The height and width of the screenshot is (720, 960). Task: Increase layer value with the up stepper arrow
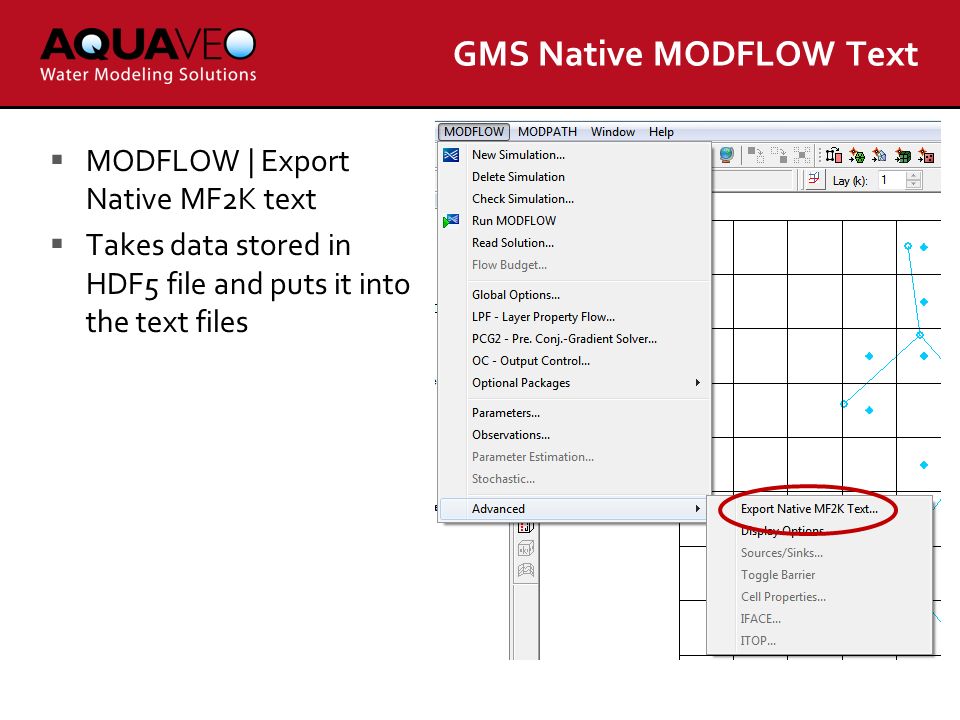point(913,176)
